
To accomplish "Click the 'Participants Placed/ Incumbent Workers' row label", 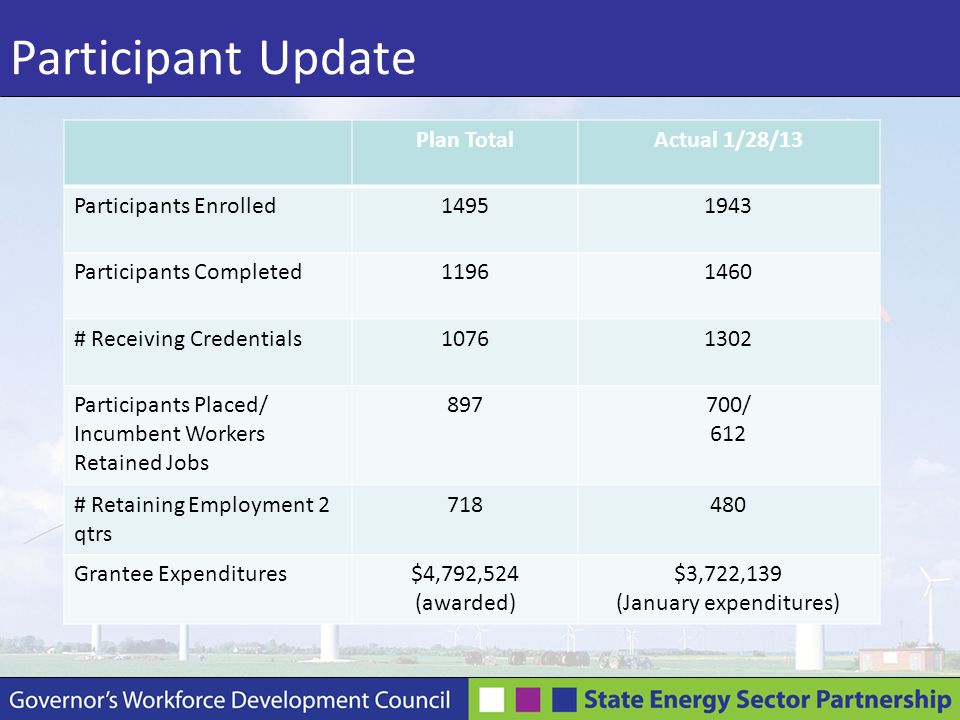I will tap(171, 433).
